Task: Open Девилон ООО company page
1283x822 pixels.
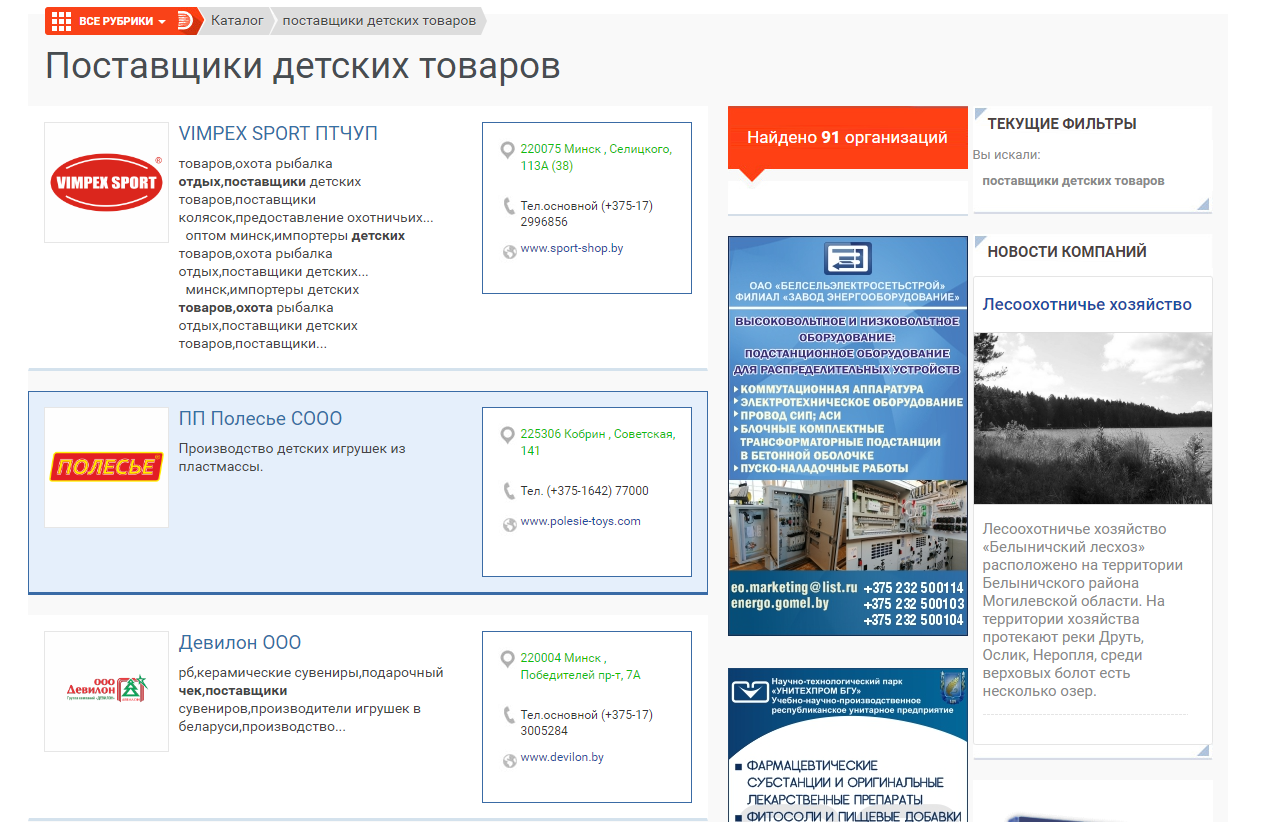Action: click(240, 642)
